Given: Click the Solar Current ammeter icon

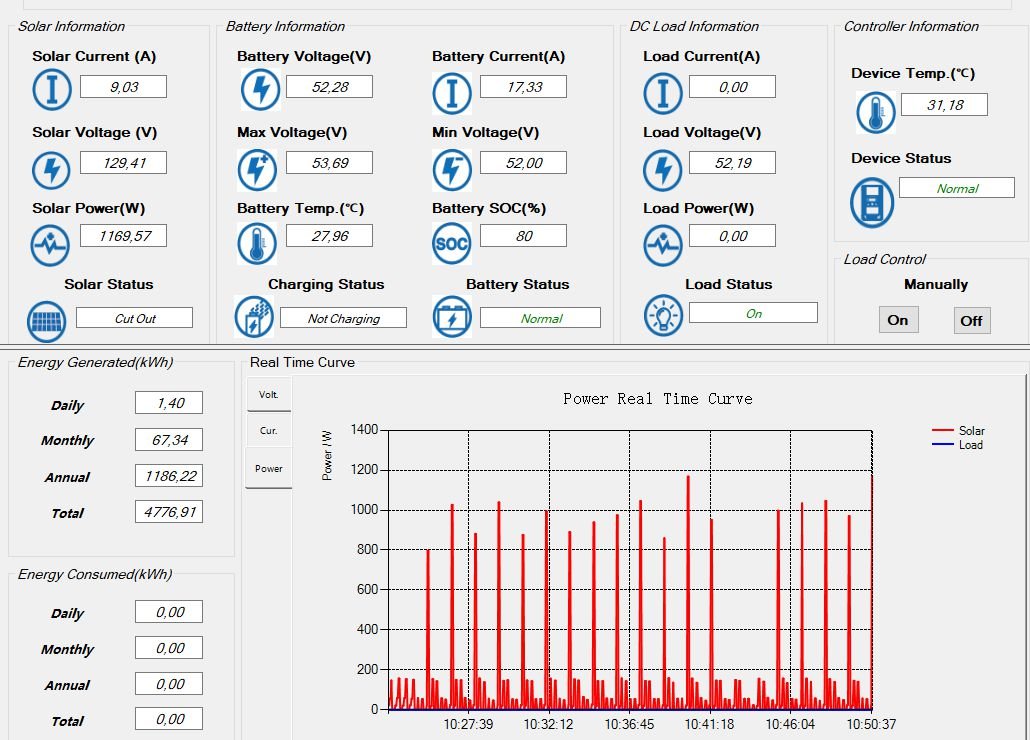Looking at the screenshot, I should [52, 90].
